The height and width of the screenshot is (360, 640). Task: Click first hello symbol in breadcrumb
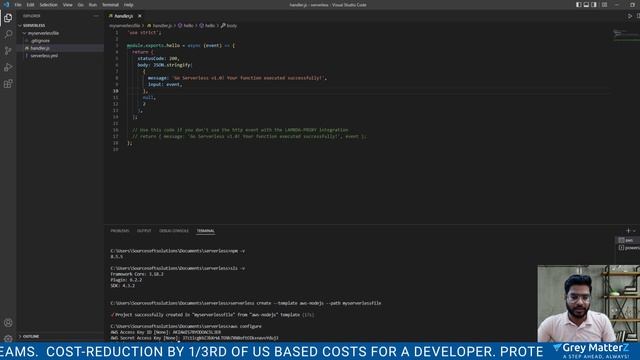pyautogui.click(x=186, y=26)
